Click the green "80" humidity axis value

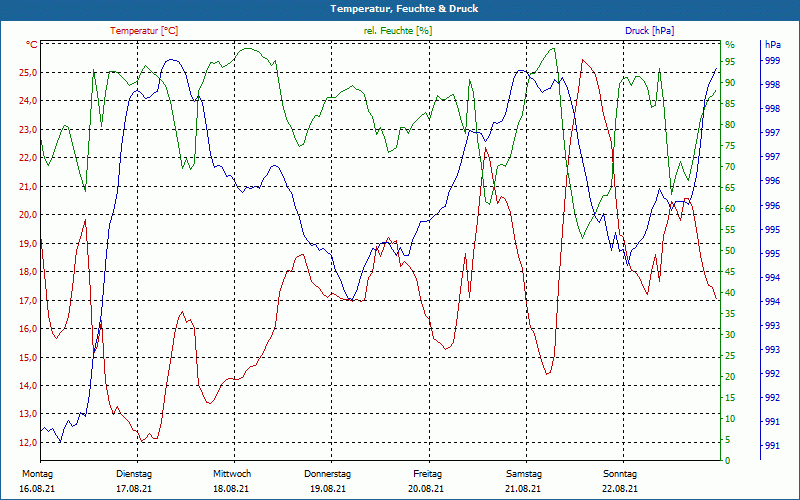click(x=730, y=124)
